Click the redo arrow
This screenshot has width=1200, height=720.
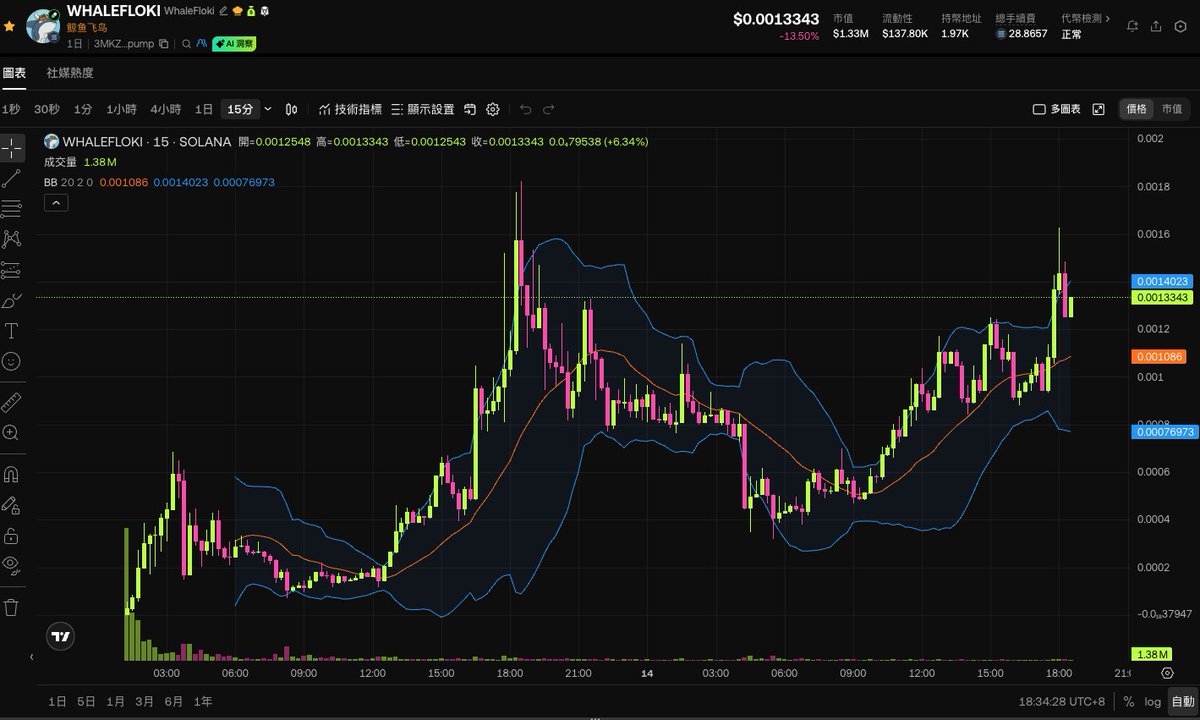pos(549,109)
